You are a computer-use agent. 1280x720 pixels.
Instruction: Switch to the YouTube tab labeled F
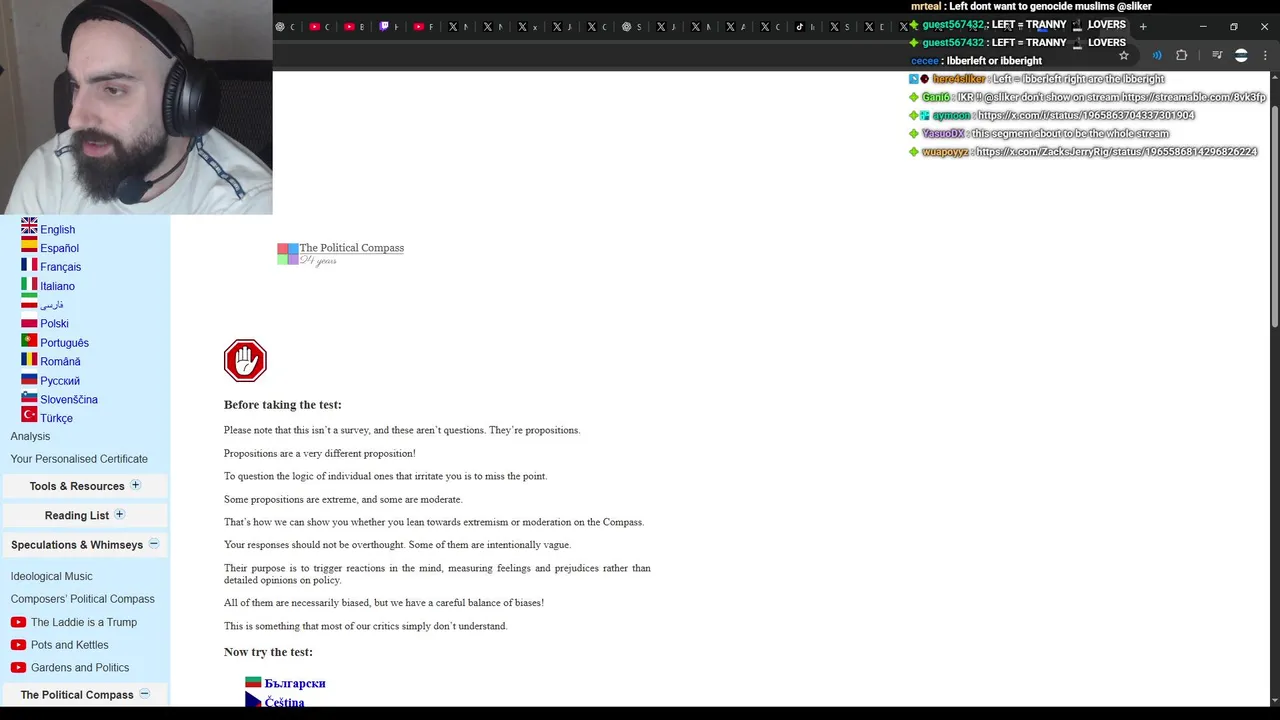pyautogui.click(x=423, y=27)
